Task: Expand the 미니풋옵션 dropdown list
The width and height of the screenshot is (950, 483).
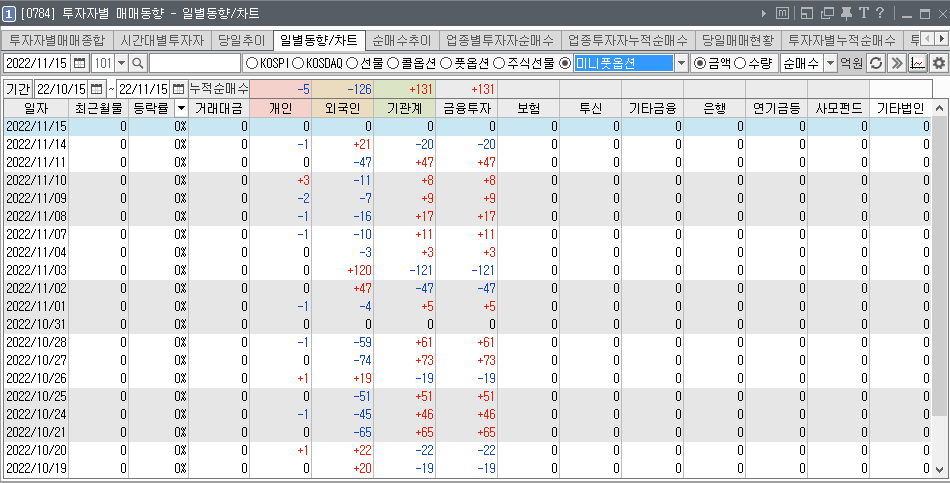Action: [682, 63]
